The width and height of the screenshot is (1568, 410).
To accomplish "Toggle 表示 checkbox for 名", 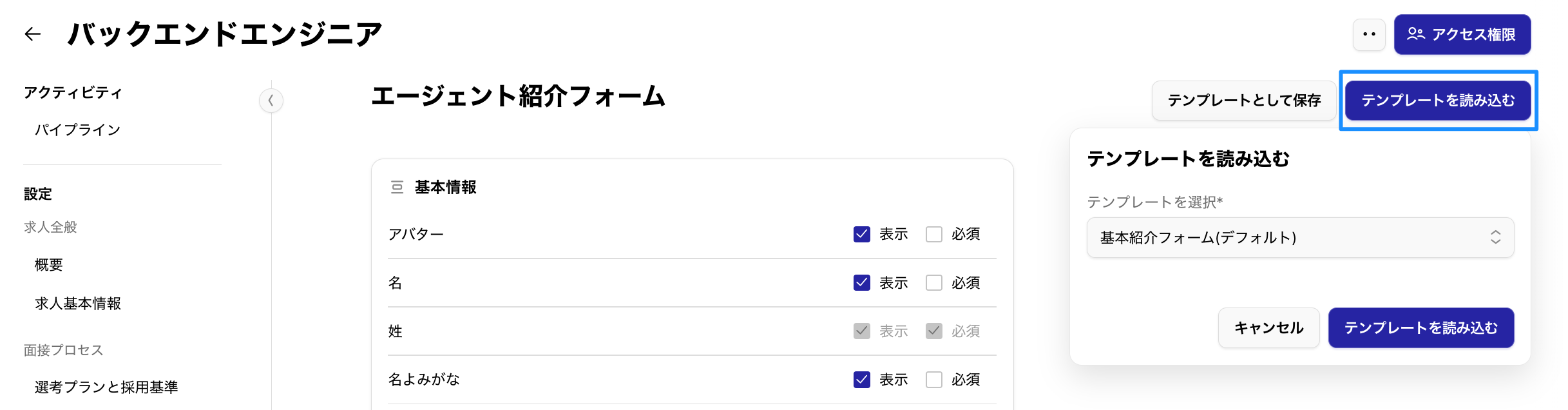I will tap(861, 283).
